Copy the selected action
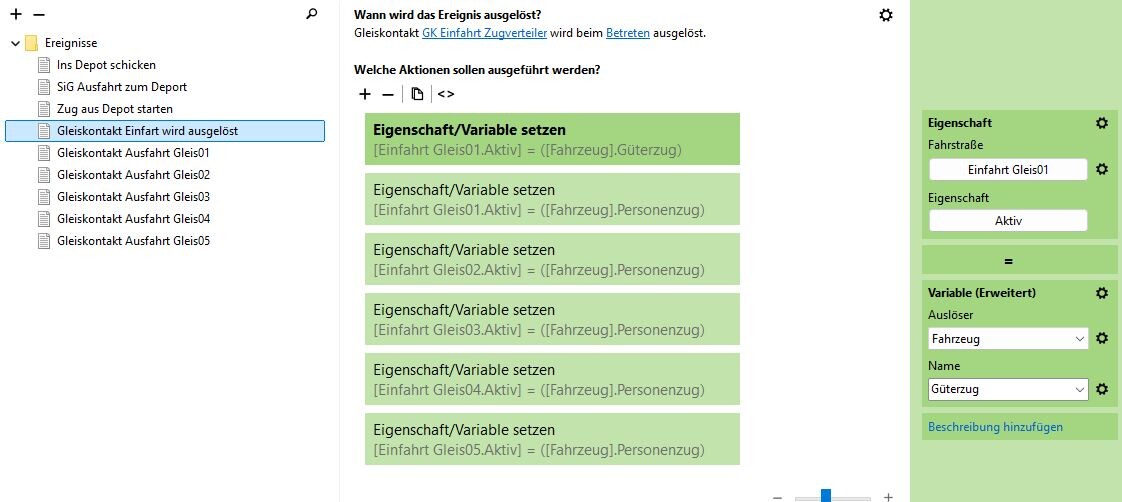The height and width of the screenshot is (502, 1122). coord(417,94)
